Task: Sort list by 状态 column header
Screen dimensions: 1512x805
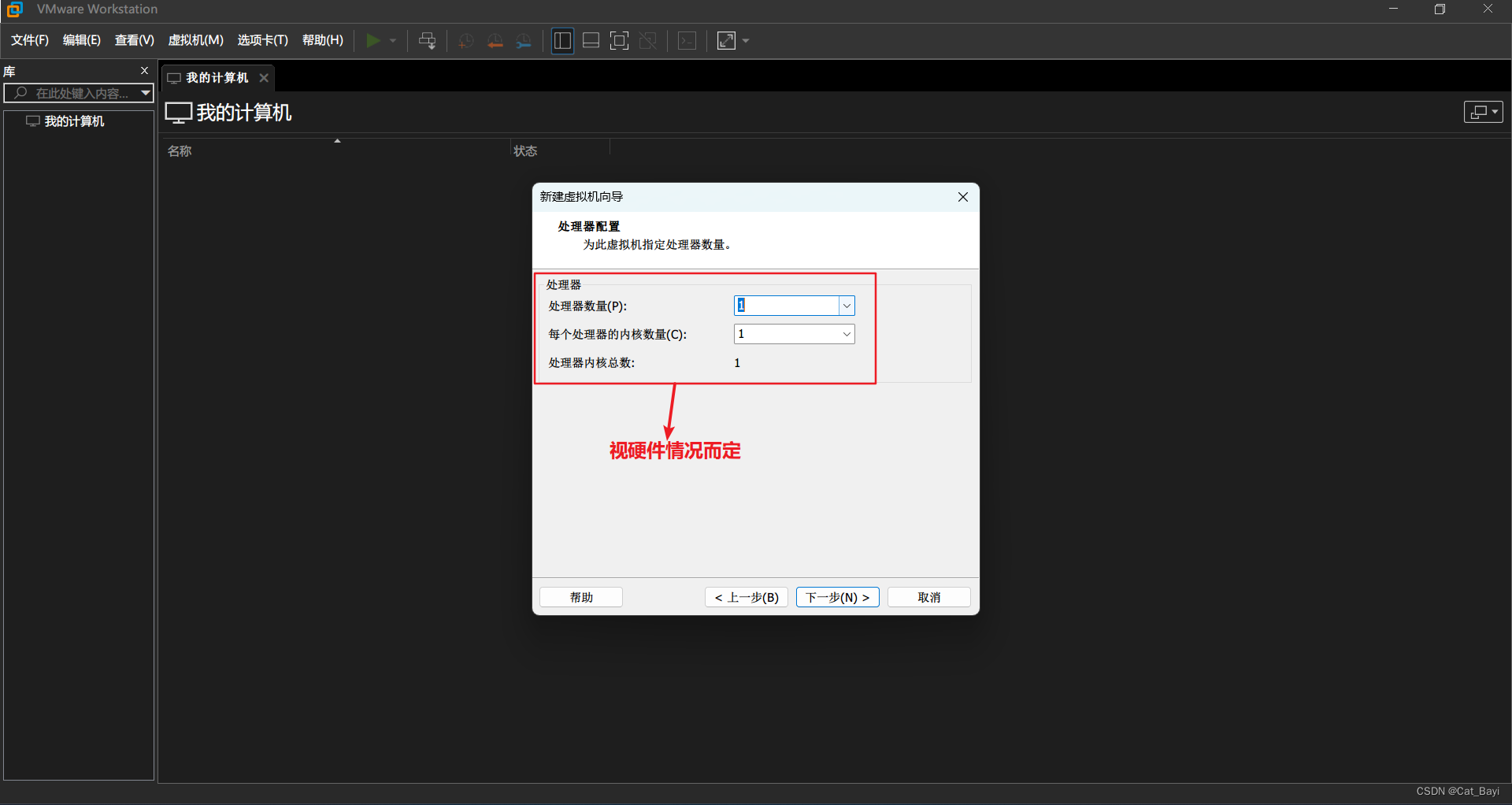Action: click(x=525, y=151)
